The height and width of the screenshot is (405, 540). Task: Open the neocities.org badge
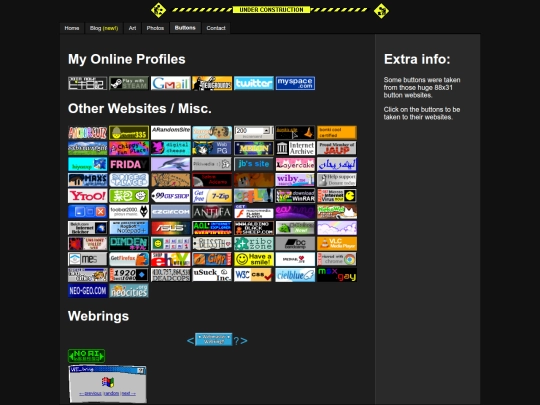click(x=129, y=291)
